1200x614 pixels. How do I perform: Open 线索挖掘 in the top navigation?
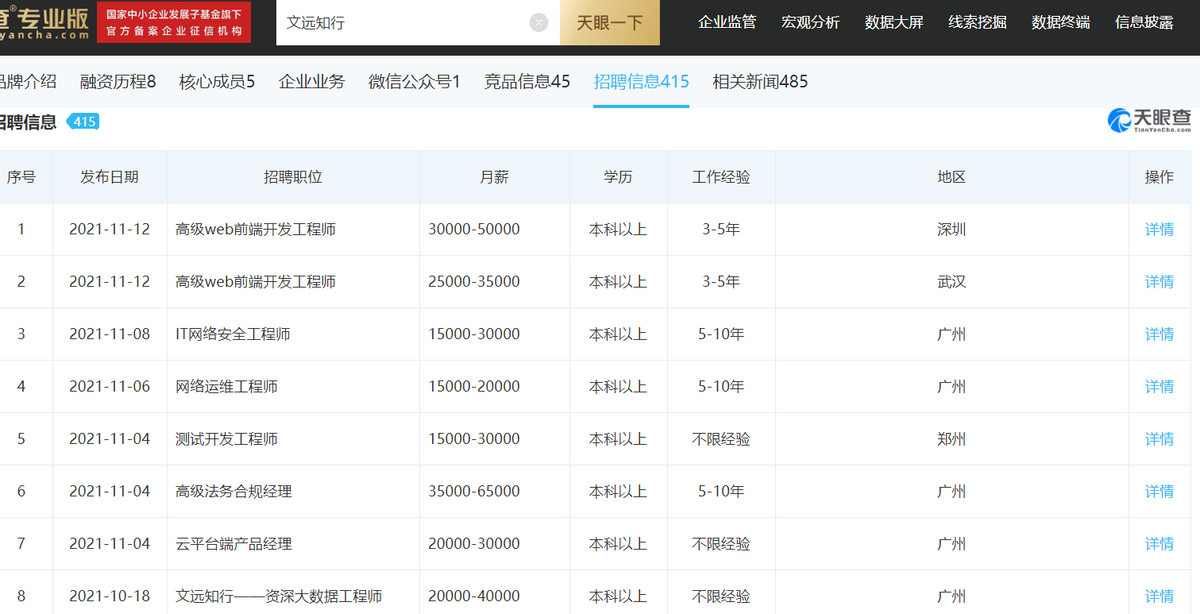click(x=977, y=22)
